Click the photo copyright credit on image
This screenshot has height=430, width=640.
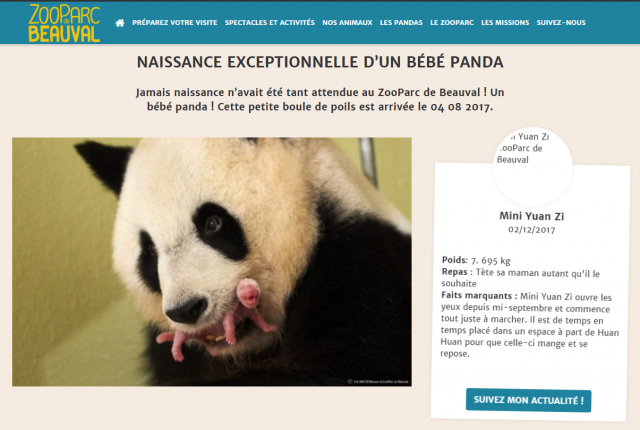pos(378,382)
